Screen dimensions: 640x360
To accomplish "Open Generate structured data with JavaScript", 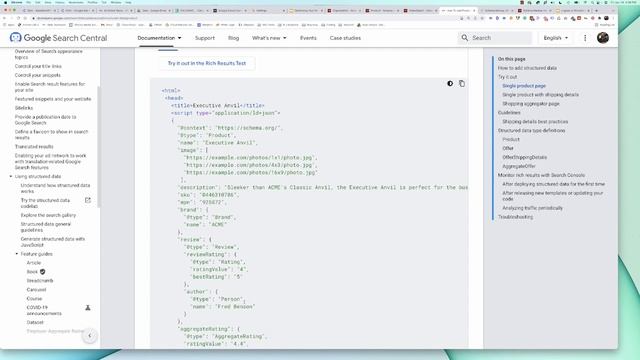I will (x=53, y=242).
